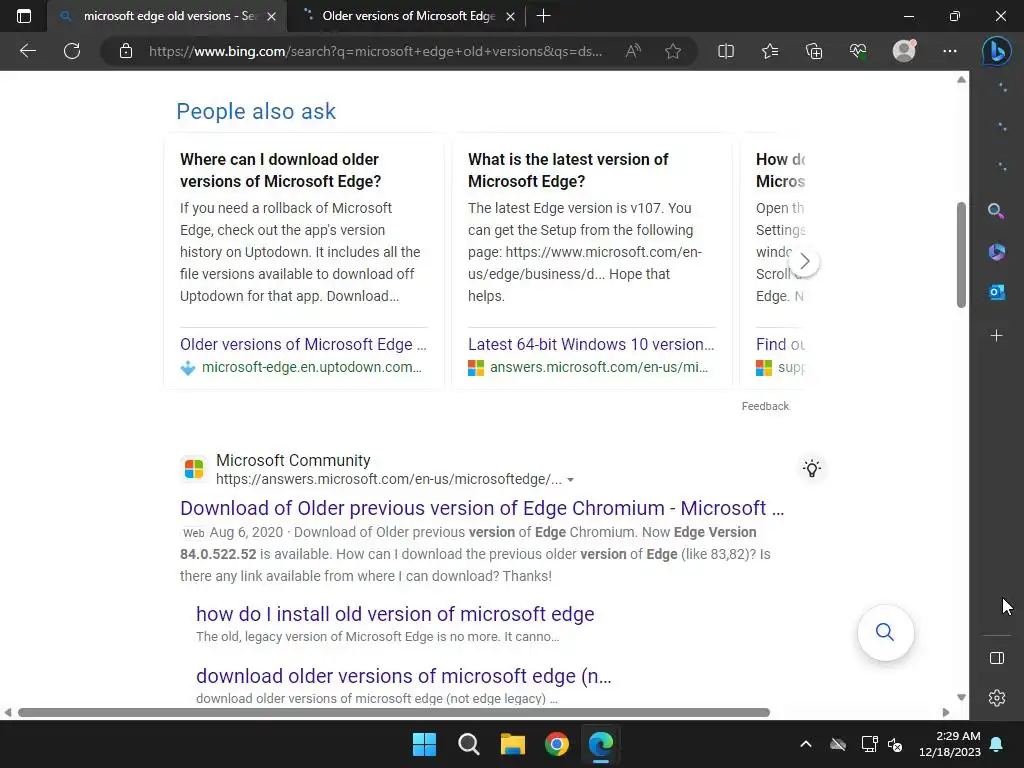Open sidebar settings gear
Screen dimensions: 1024x768
[997, 697]
